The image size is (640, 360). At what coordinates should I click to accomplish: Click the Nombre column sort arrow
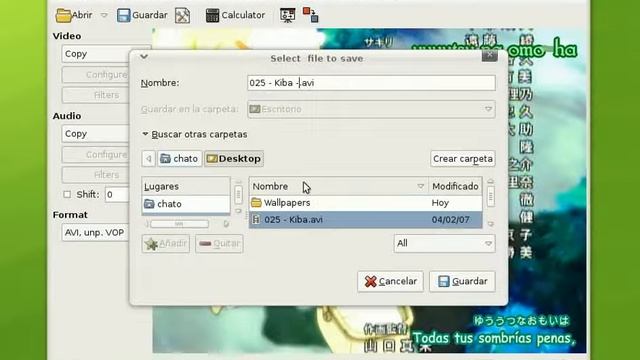click(x=420, y=187)
